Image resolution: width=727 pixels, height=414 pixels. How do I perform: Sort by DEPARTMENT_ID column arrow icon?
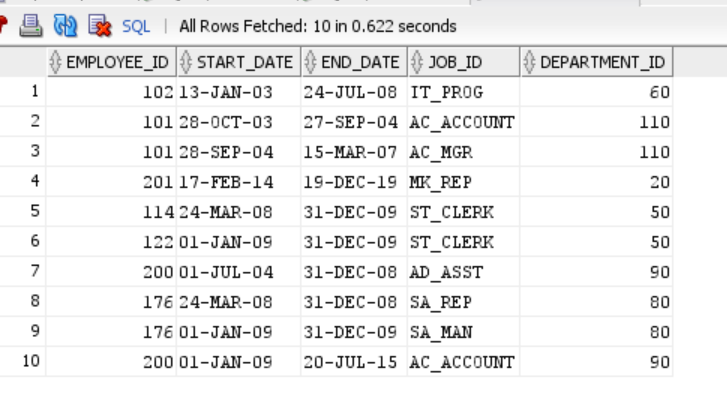(529, 62)
